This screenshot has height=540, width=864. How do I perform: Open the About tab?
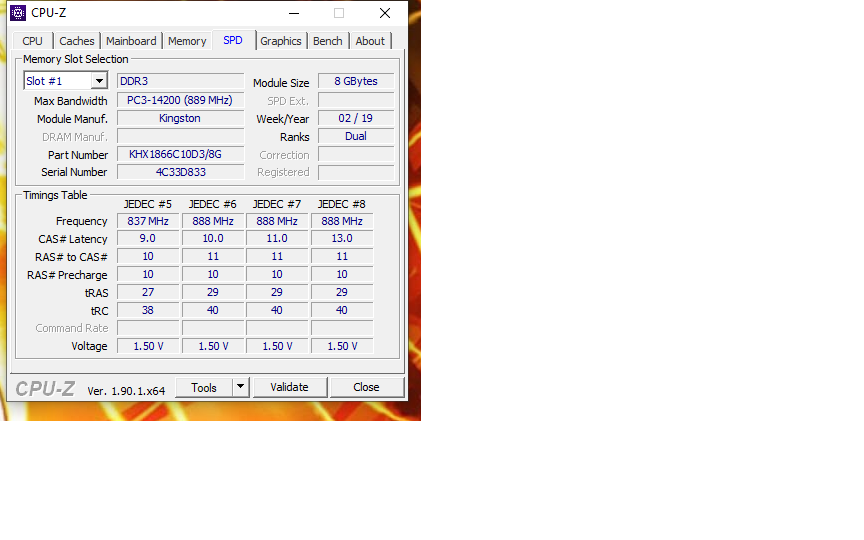(x=370, y=41)
